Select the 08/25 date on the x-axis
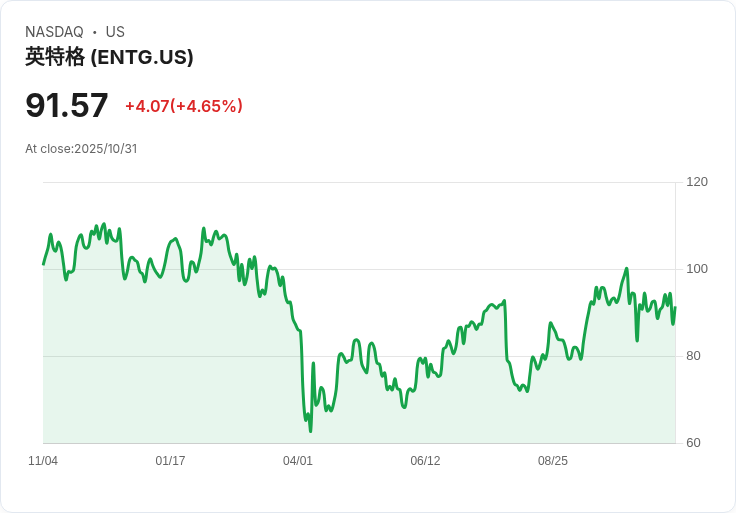The image size is (736, 513). [553, 461]
